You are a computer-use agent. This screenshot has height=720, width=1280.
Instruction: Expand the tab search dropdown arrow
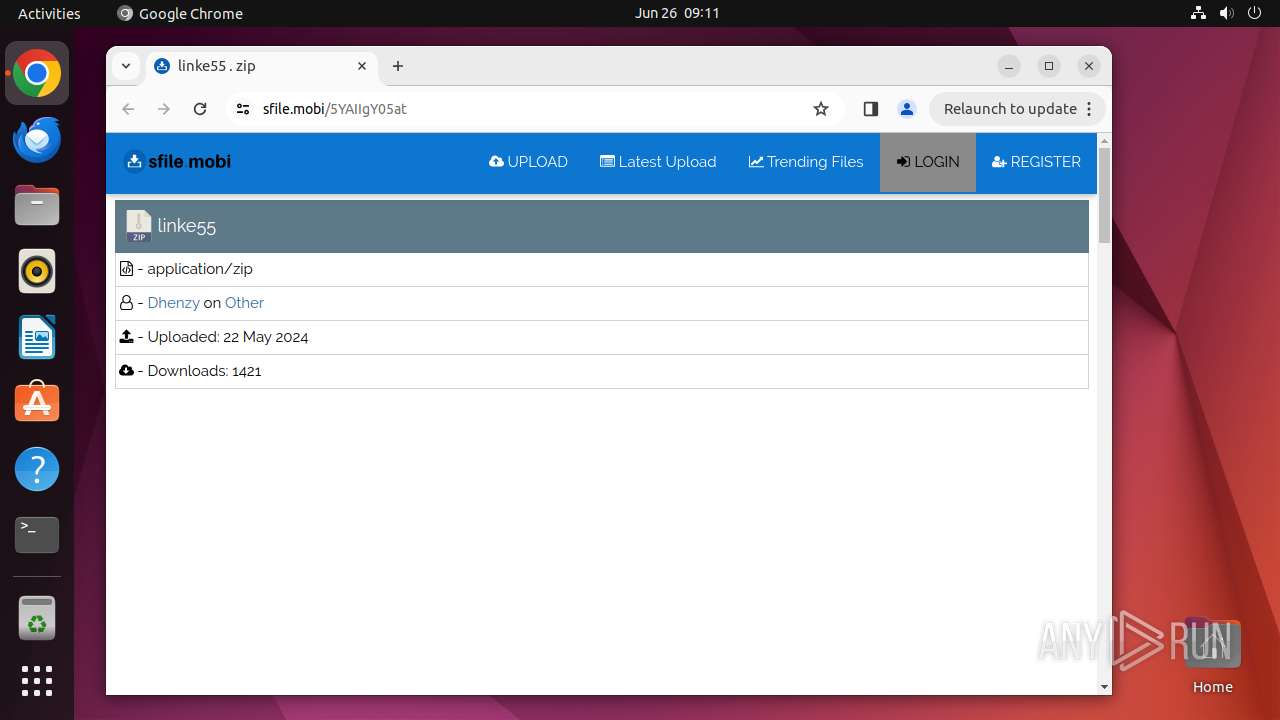point(126,66)
